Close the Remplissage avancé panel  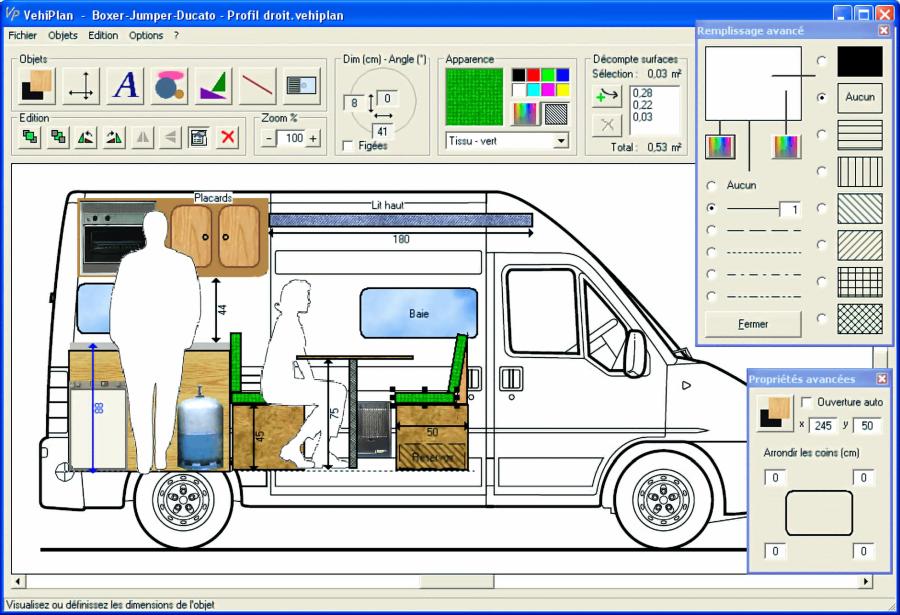tap(884, 30)
